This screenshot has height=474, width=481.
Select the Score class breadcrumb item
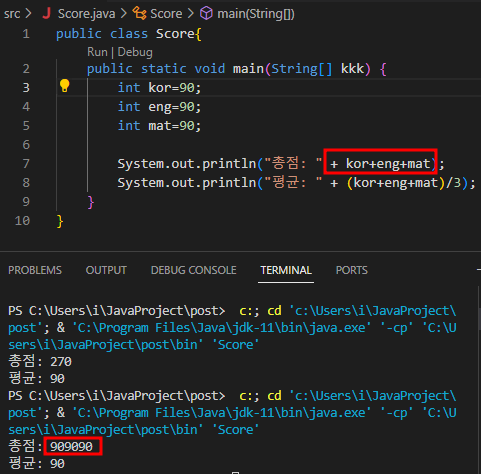[x=166, y=14]
